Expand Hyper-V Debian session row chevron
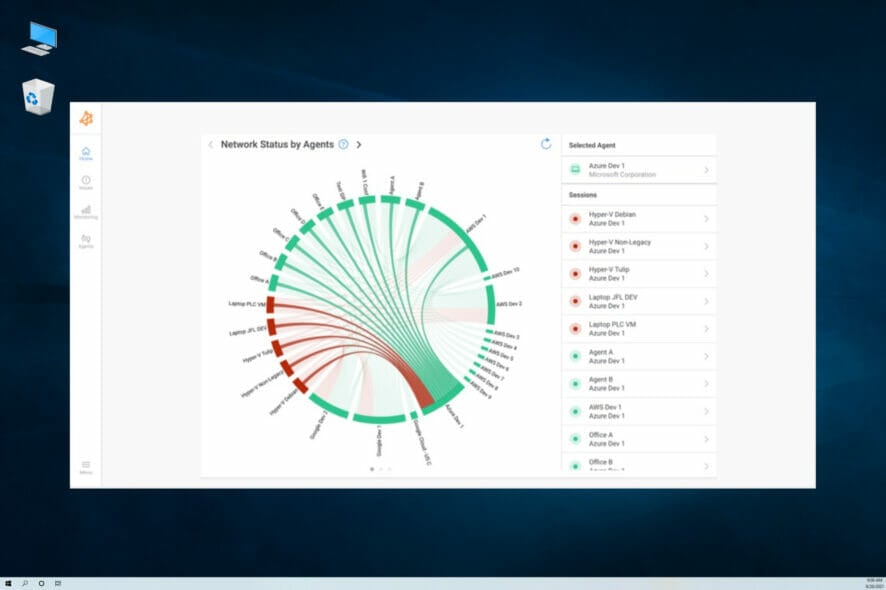This screenshot has height=590, width=886. 706,219
